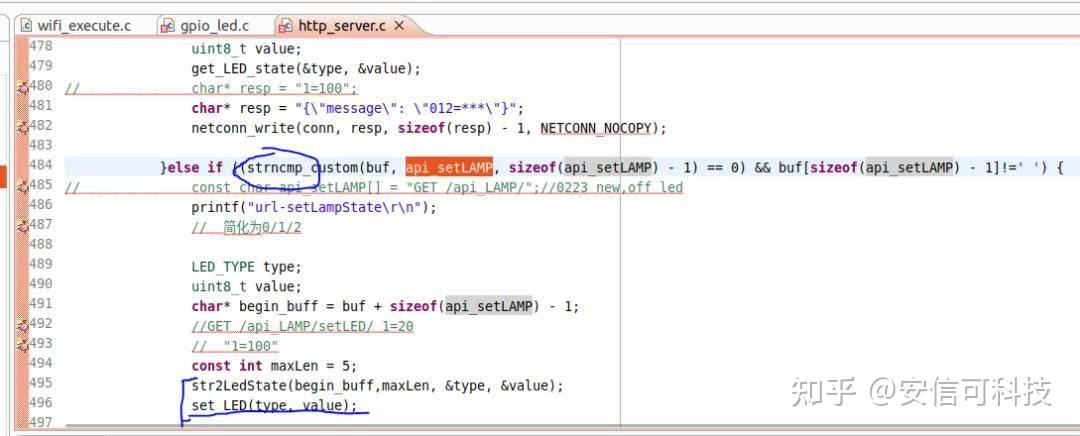Click the marker icon on line 492
This screenshot has height=436, width=1080.
(22, 325)
